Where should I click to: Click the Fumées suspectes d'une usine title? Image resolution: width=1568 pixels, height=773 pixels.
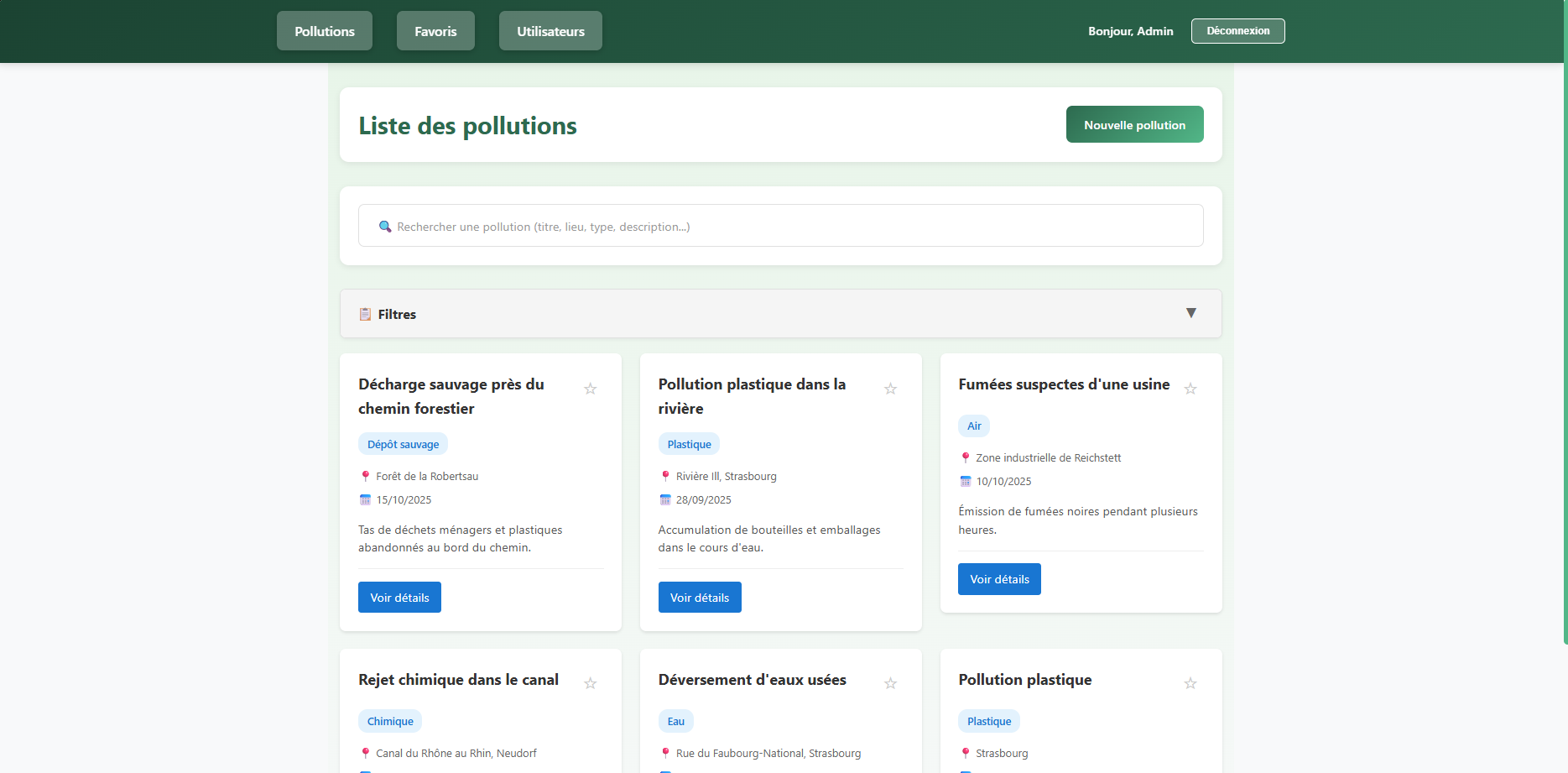(1064, 384)
